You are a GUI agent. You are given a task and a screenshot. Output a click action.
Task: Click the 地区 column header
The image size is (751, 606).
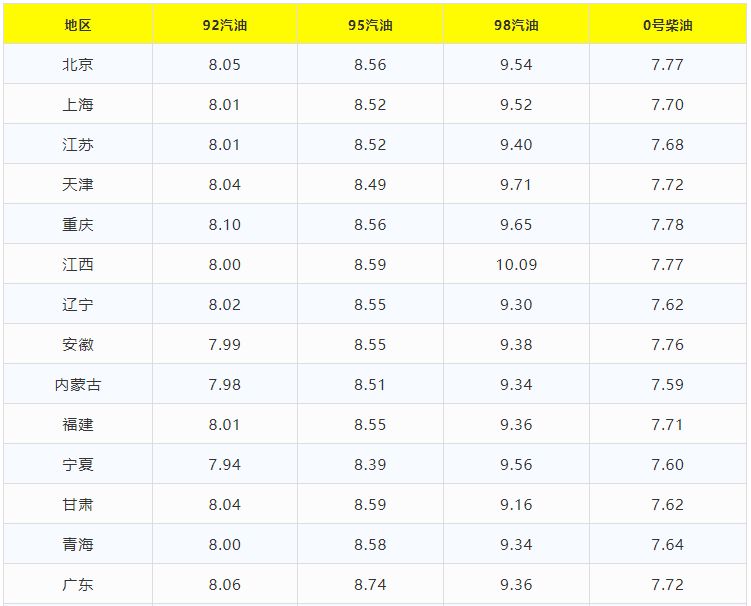click(x=77, y=25)
